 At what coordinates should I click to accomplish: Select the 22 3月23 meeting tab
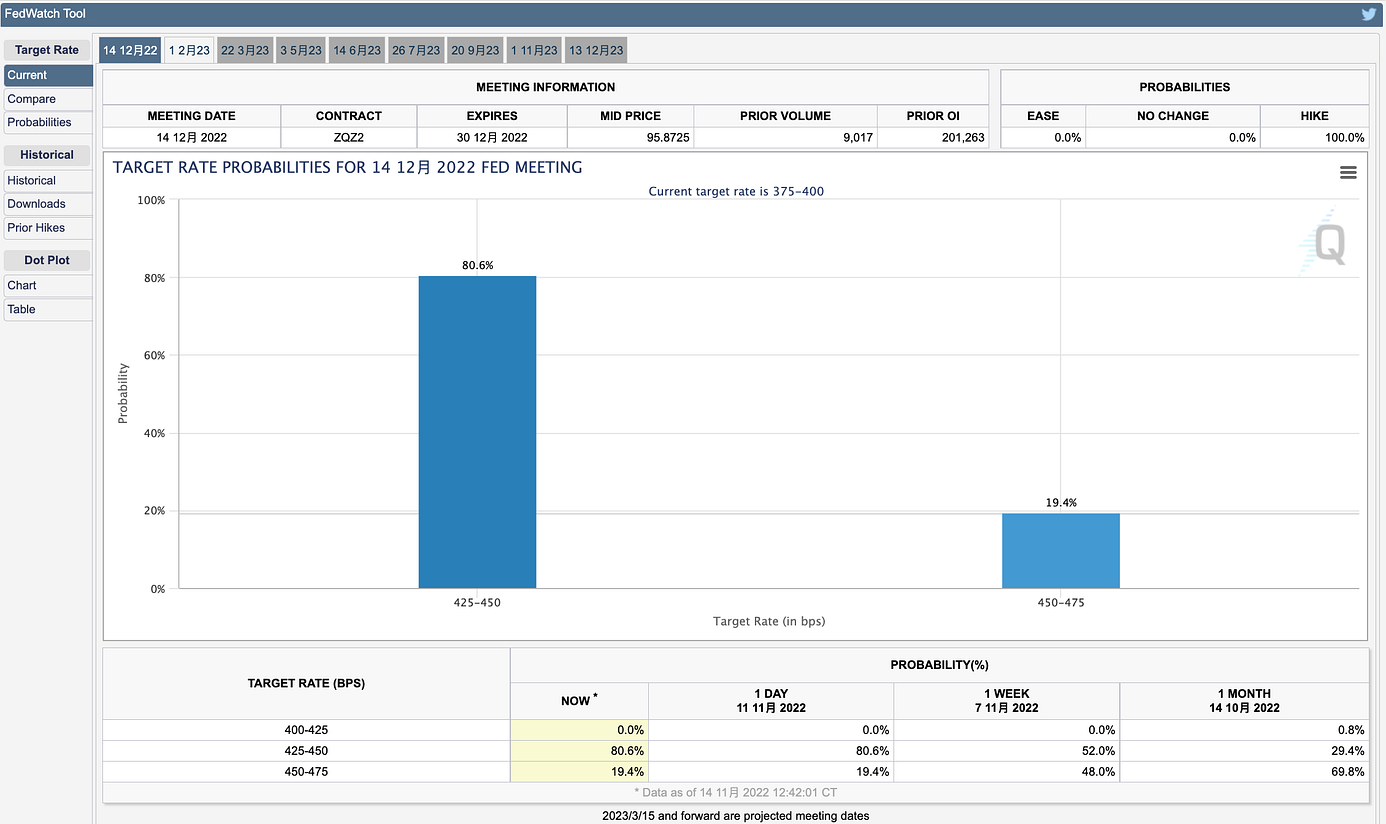245,50
